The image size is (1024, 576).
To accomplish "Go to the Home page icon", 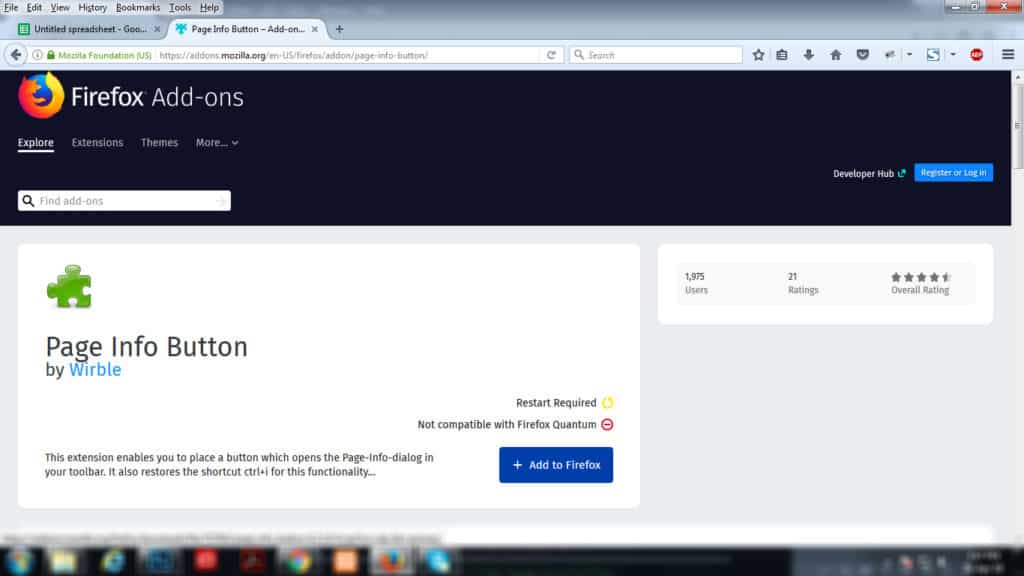I will click(835, 55).
